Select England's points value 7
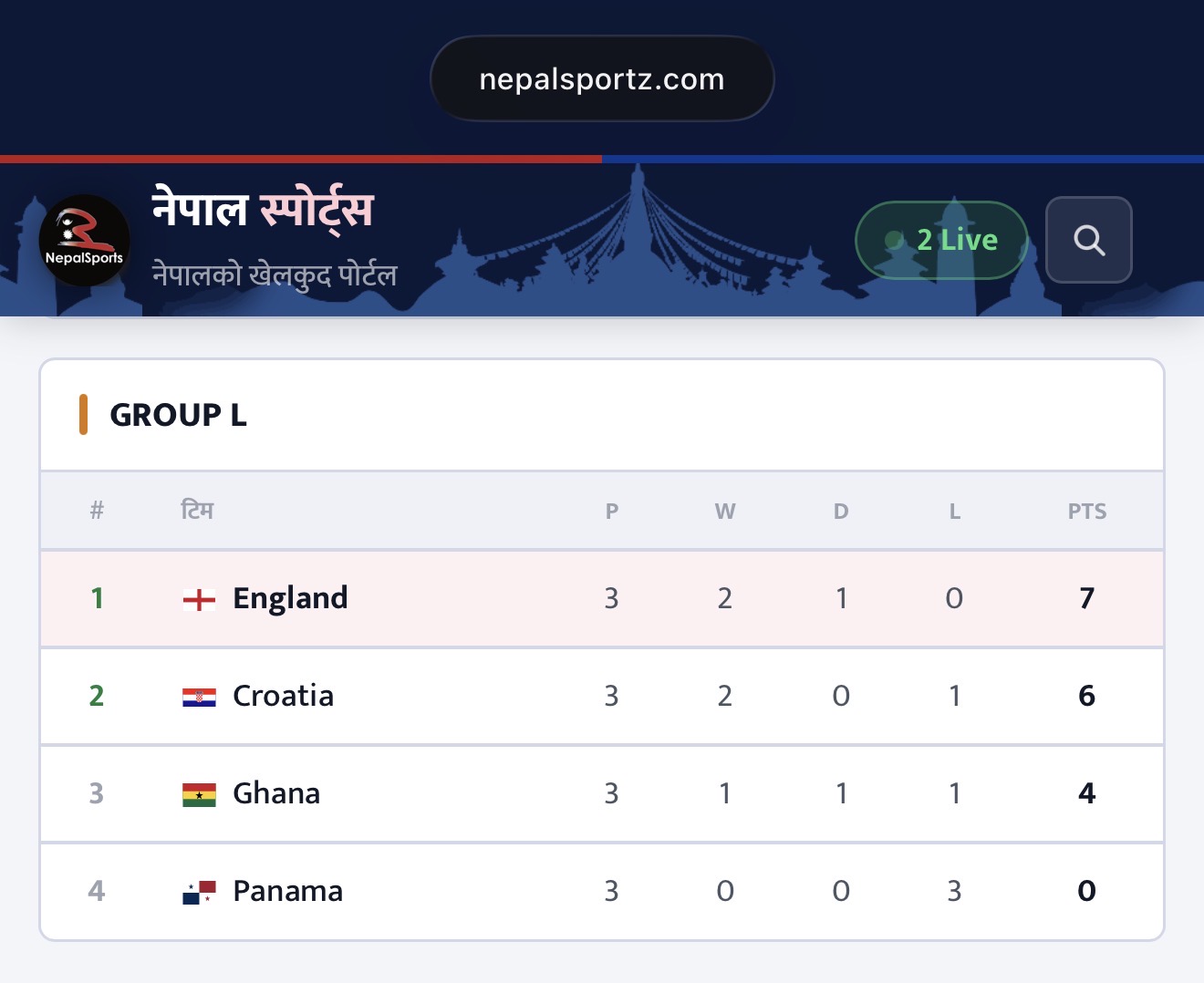This screenshot has width=1204, height=983. (1086, 598)
